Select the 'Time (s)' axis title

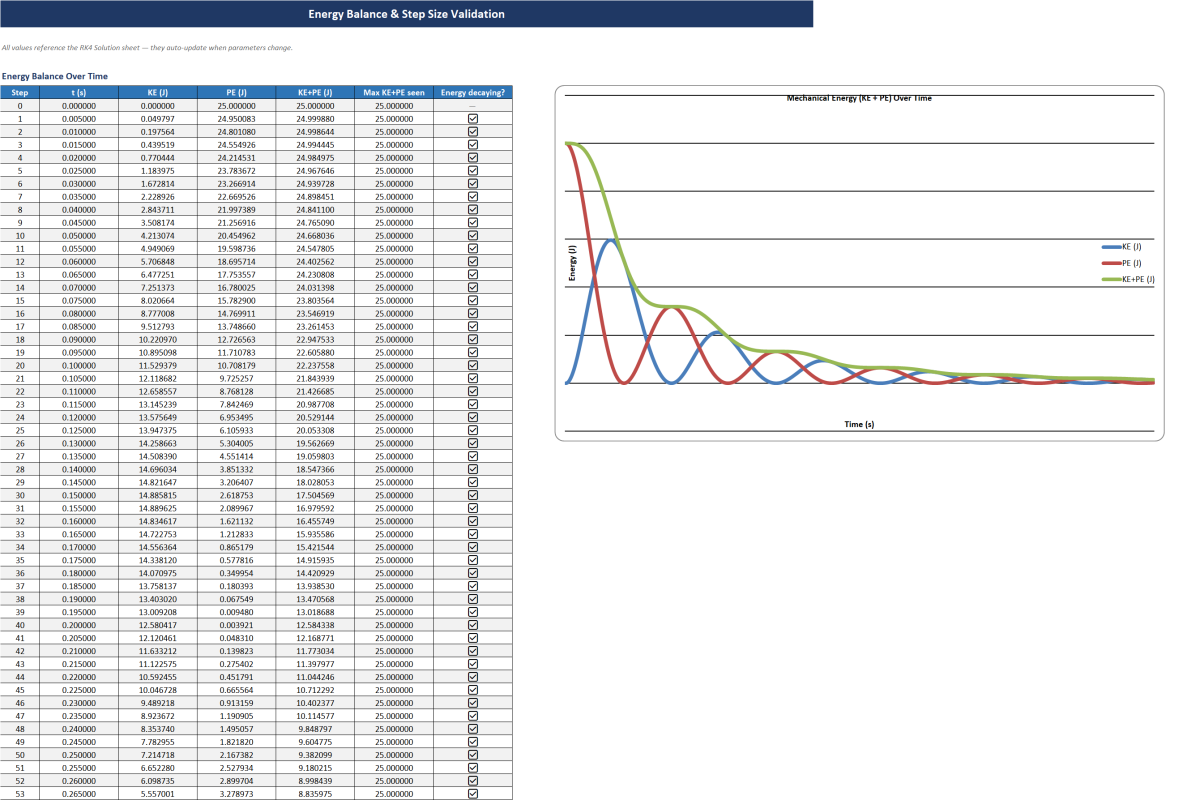tap(859, 424)
